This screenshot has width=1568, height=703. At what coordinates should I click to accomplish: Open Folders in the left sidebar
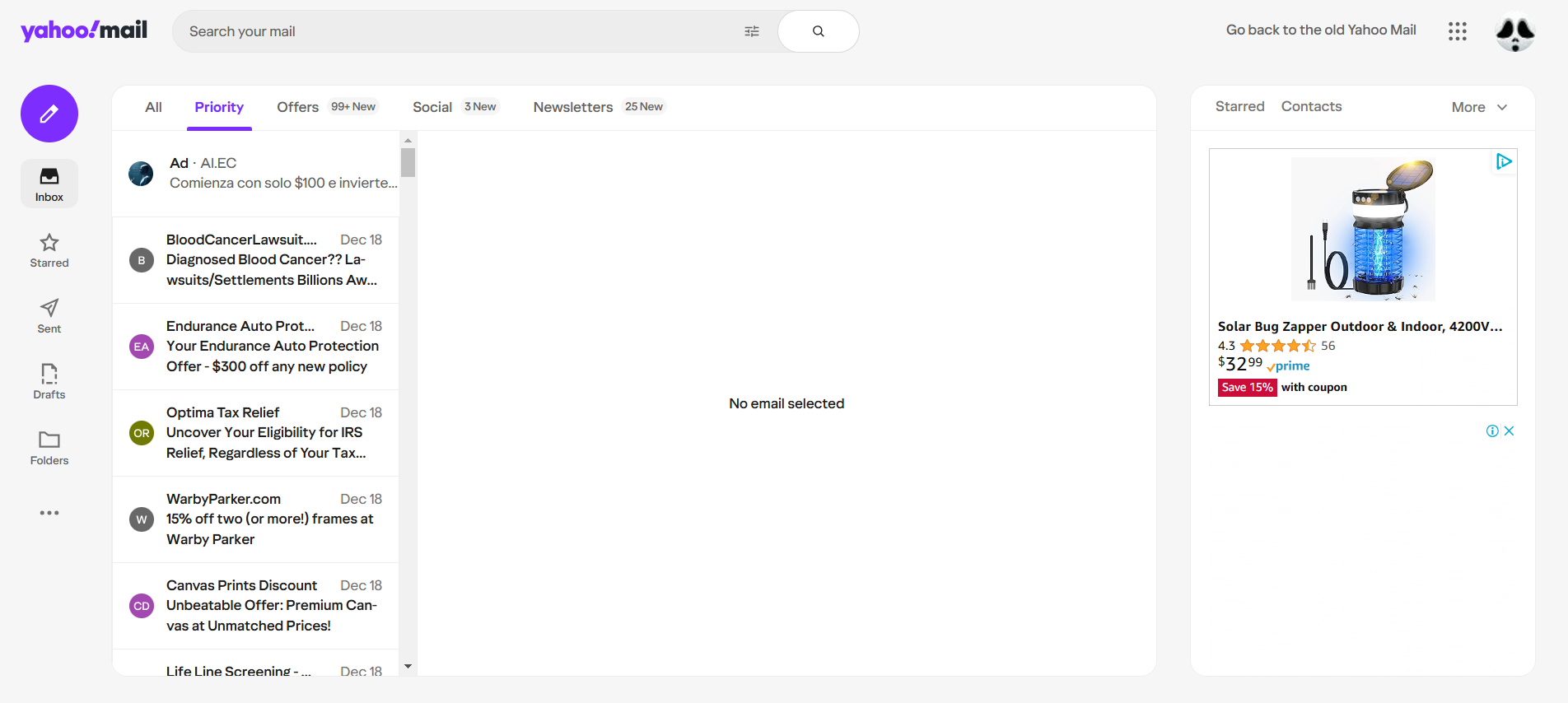click(x=49, y=448)
